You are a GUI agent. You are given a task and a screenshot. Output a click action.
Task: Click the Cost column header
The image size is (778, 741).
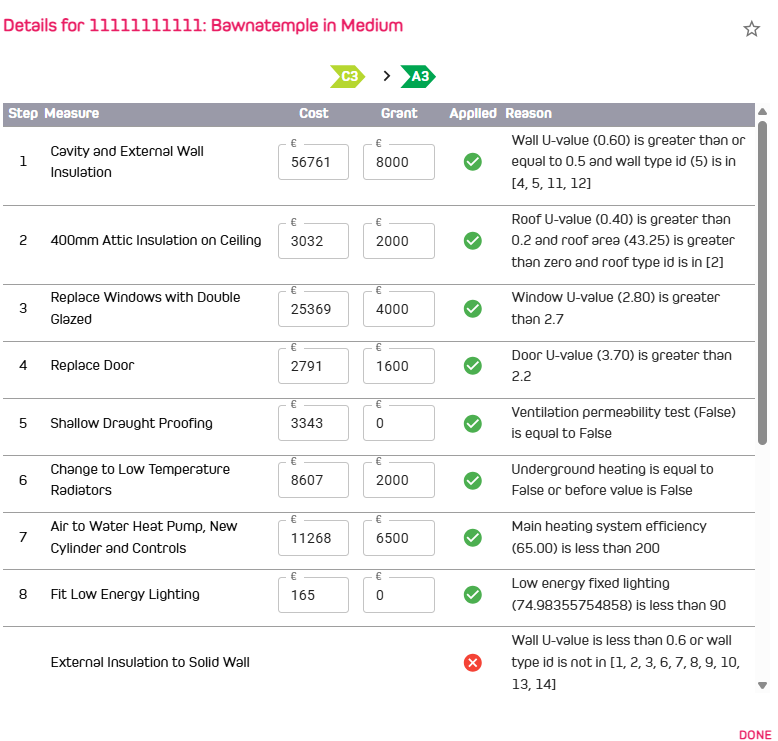(x=314, y=113)
